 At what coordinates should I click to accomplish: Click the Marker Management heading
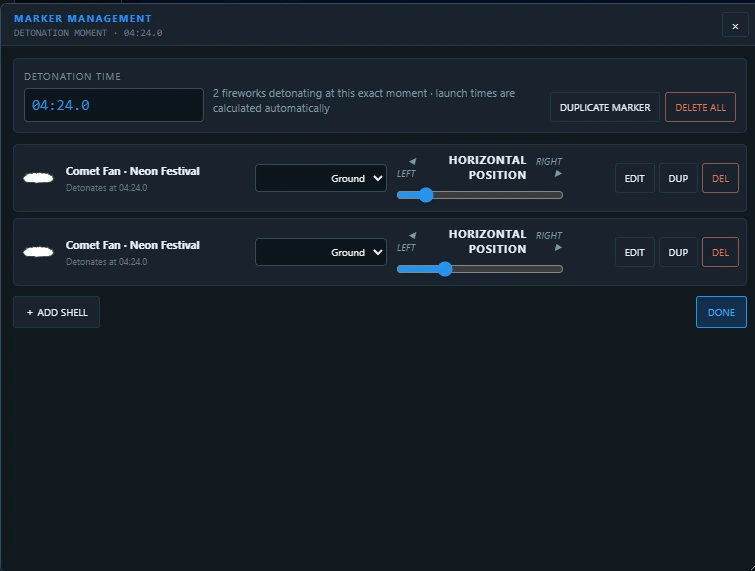point(82,19)
